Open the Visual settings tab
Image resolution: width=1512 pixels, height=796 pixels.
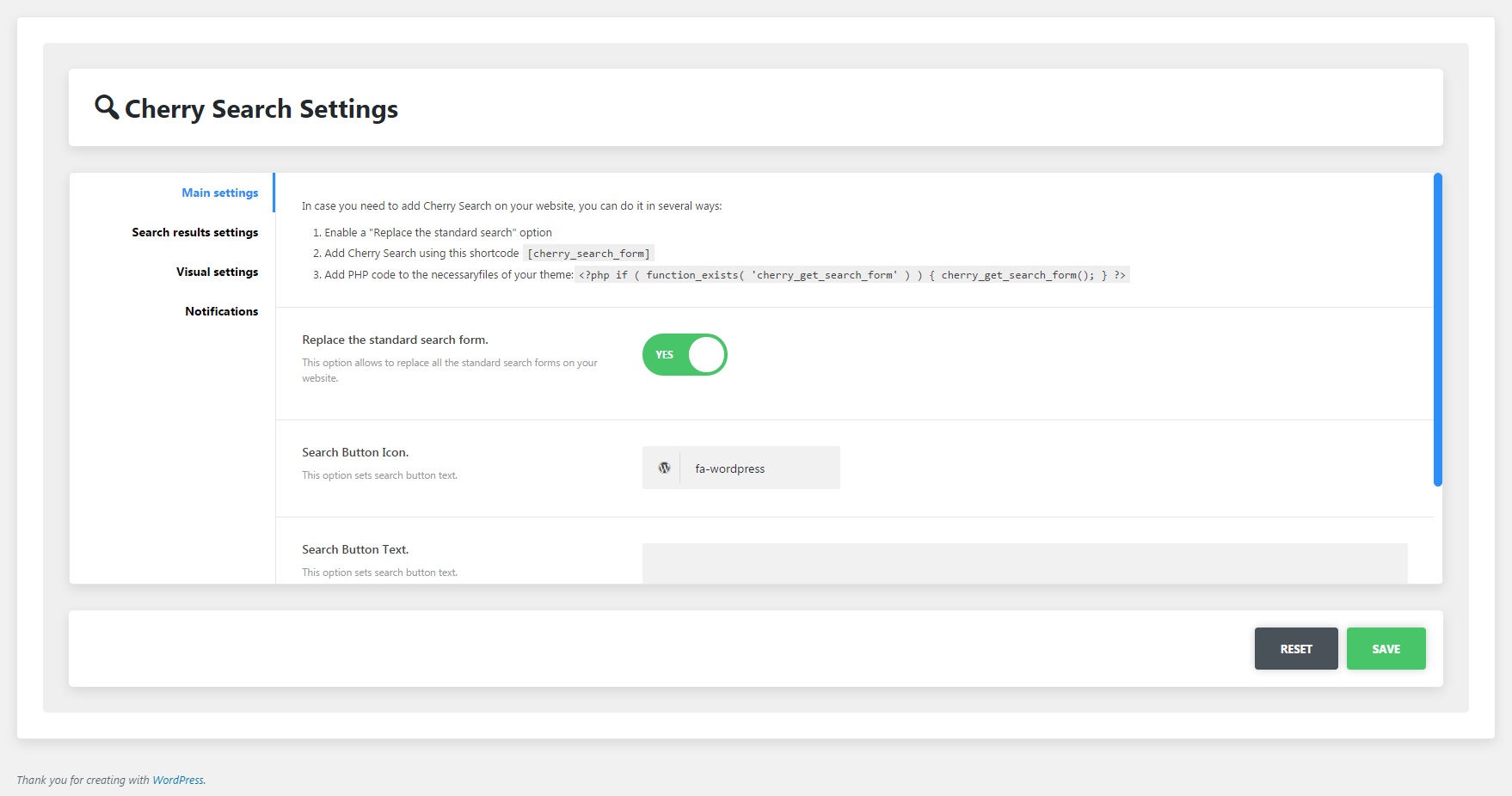tap(217, 272)
